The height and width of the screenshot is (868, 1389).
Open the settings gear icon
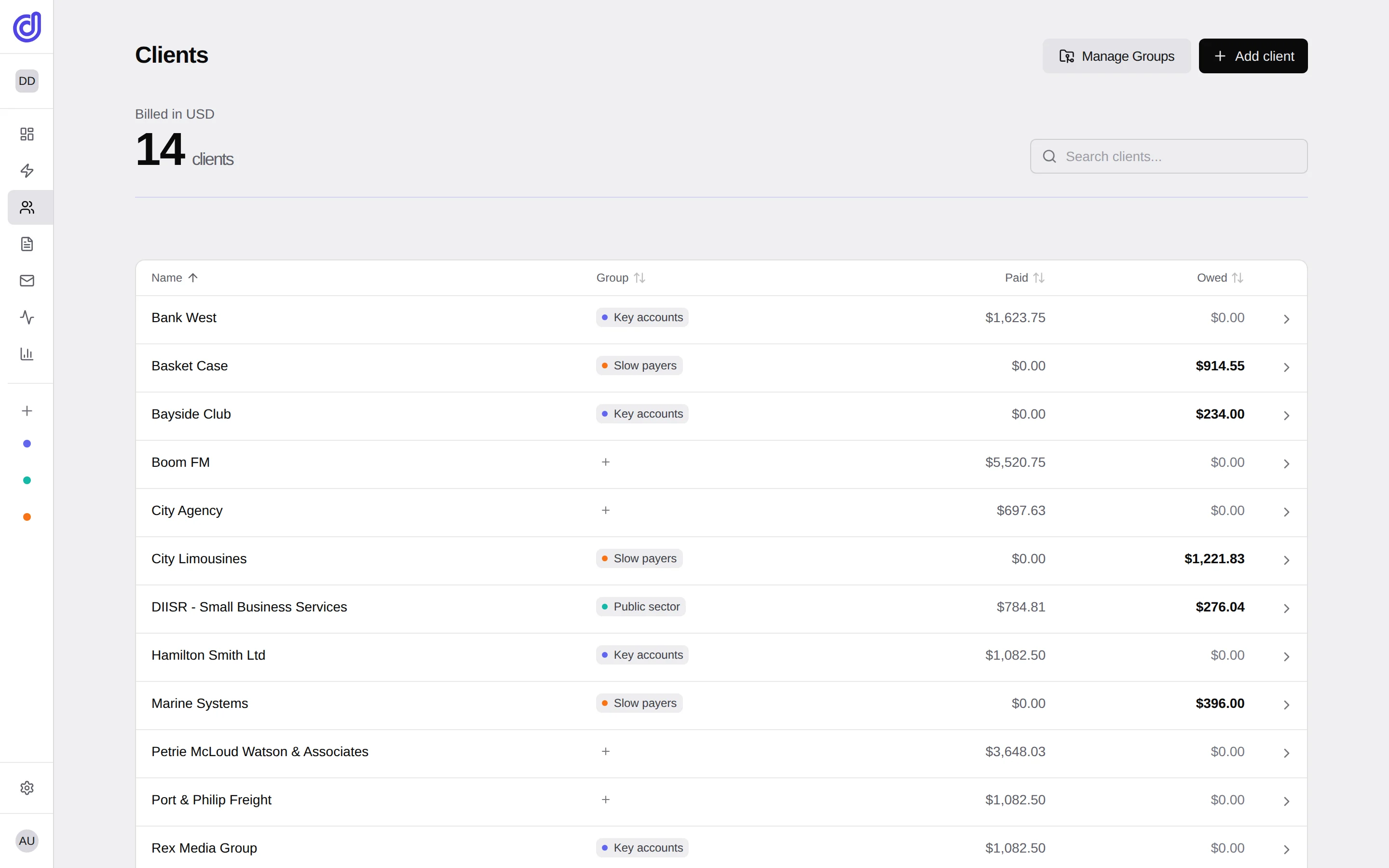[27, 787]
